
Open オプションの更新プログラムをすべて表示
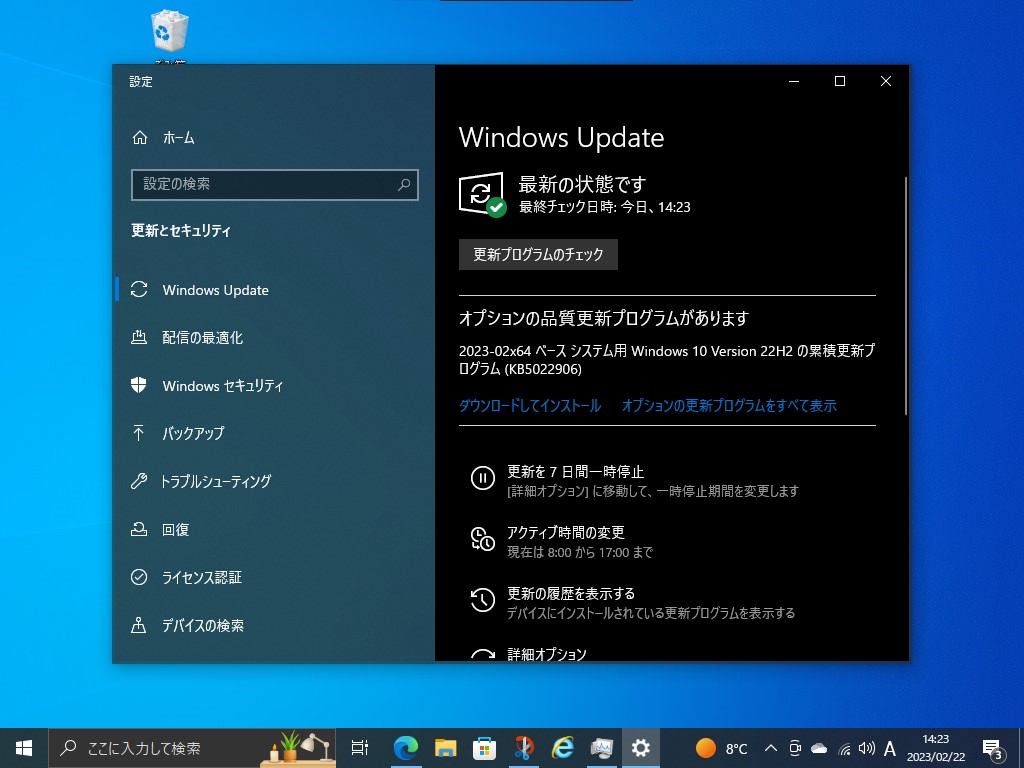[730, 405]
